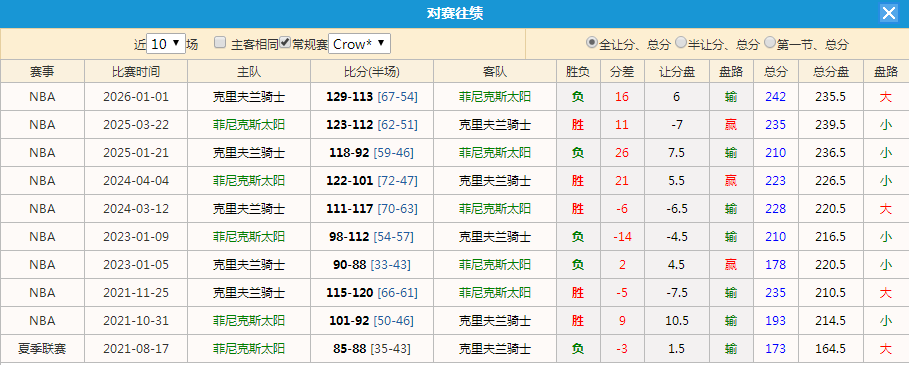Click total line 164.5 in 夏季联赛 row
This screenshot has width=909, height=365.
pyautogui.click(x=831, y=349)
